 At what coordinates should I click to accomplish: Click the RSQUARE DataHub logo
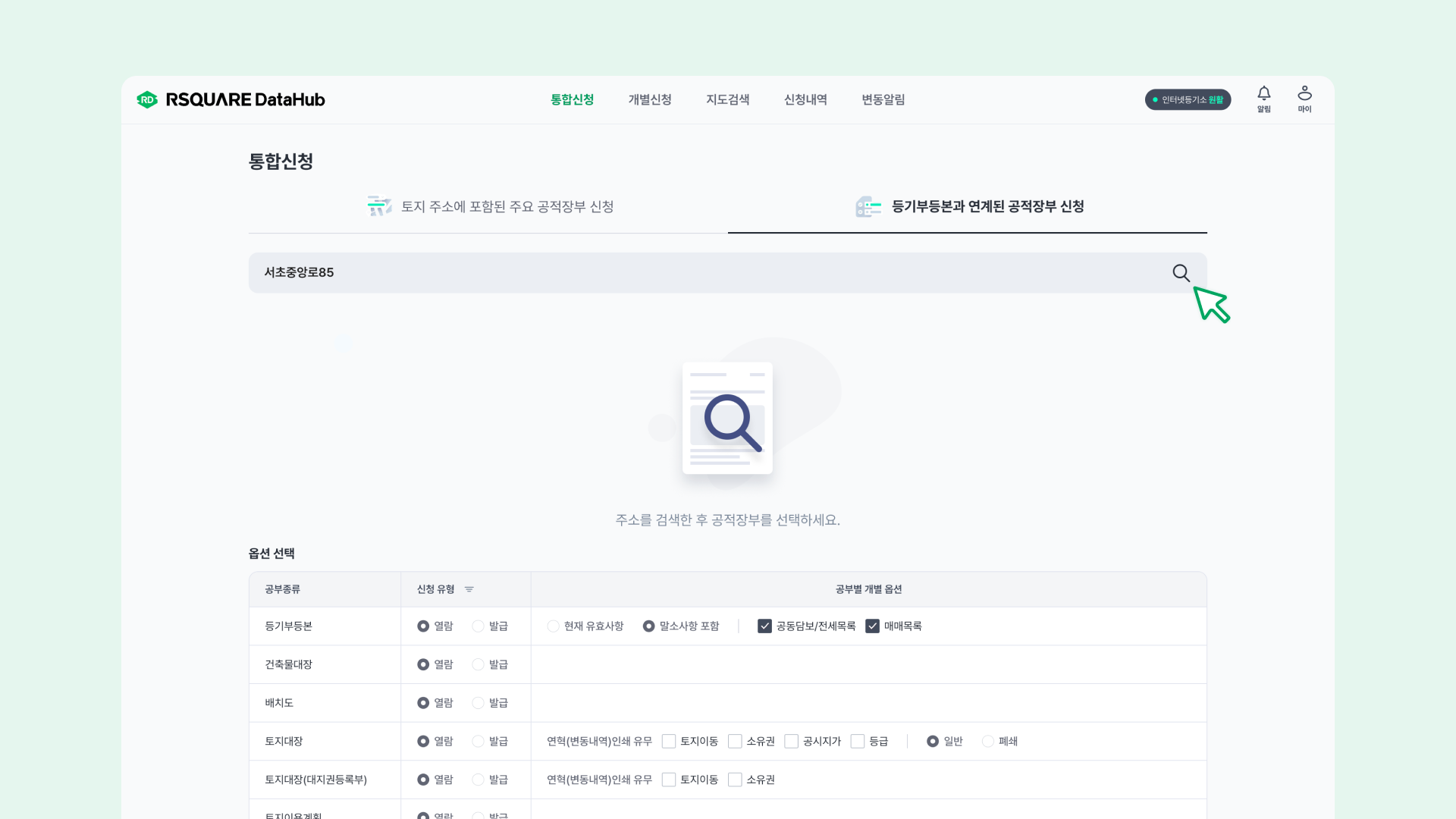[x=231, y=99]
